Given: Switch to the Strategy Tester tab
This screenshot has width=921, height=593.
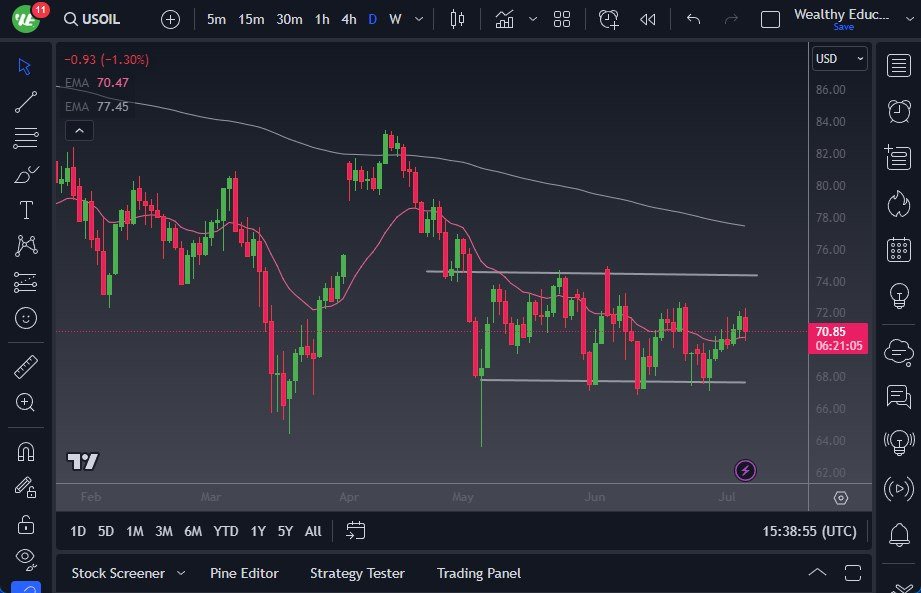Looking at the screenshot, I should [357, 573].
